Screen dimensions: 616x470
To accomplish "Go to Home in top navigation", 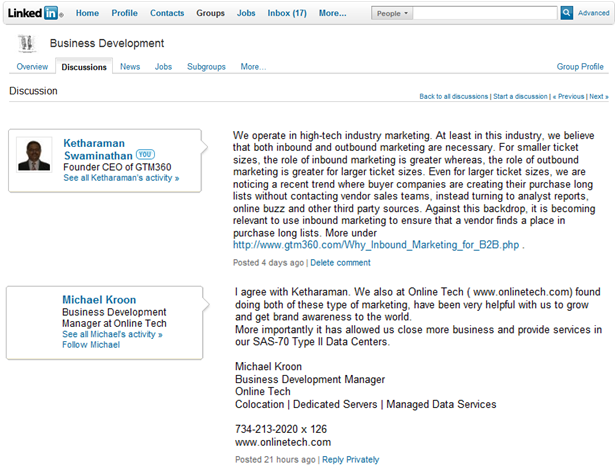I will (87, 13).
